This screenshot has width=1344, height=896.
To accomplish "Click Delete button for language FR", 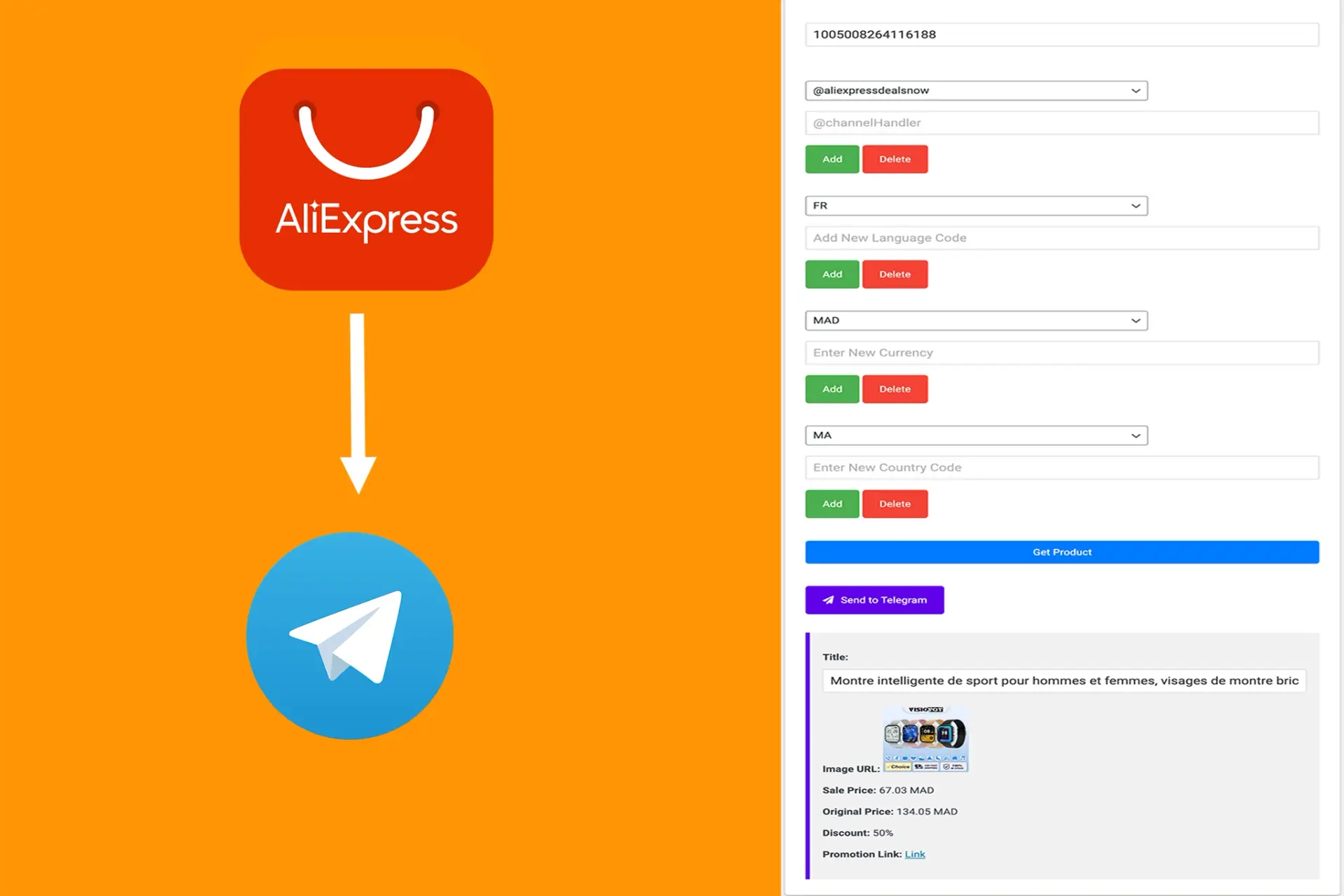I will coord(893,273).
